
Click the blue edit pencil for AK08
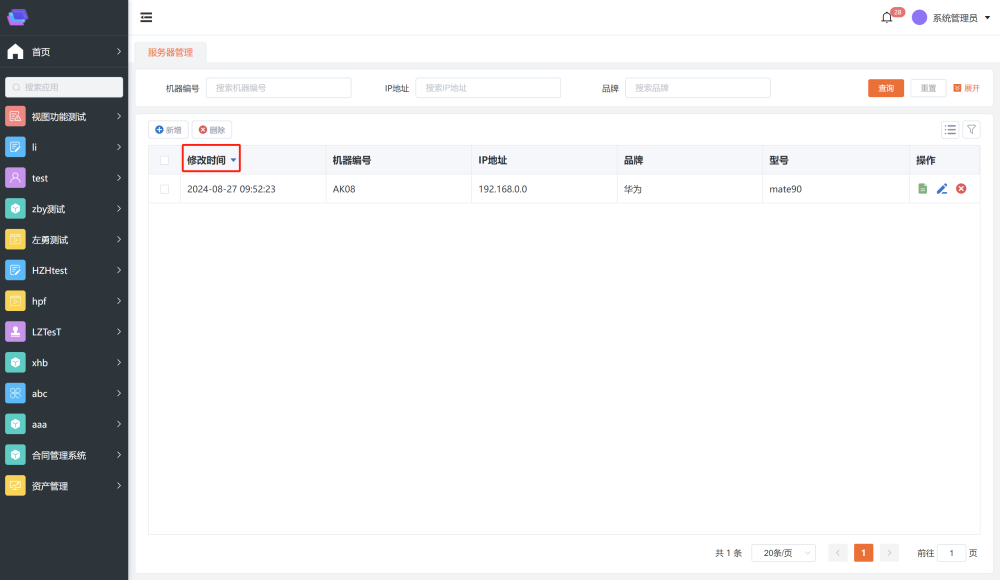[x=942, y=189]
